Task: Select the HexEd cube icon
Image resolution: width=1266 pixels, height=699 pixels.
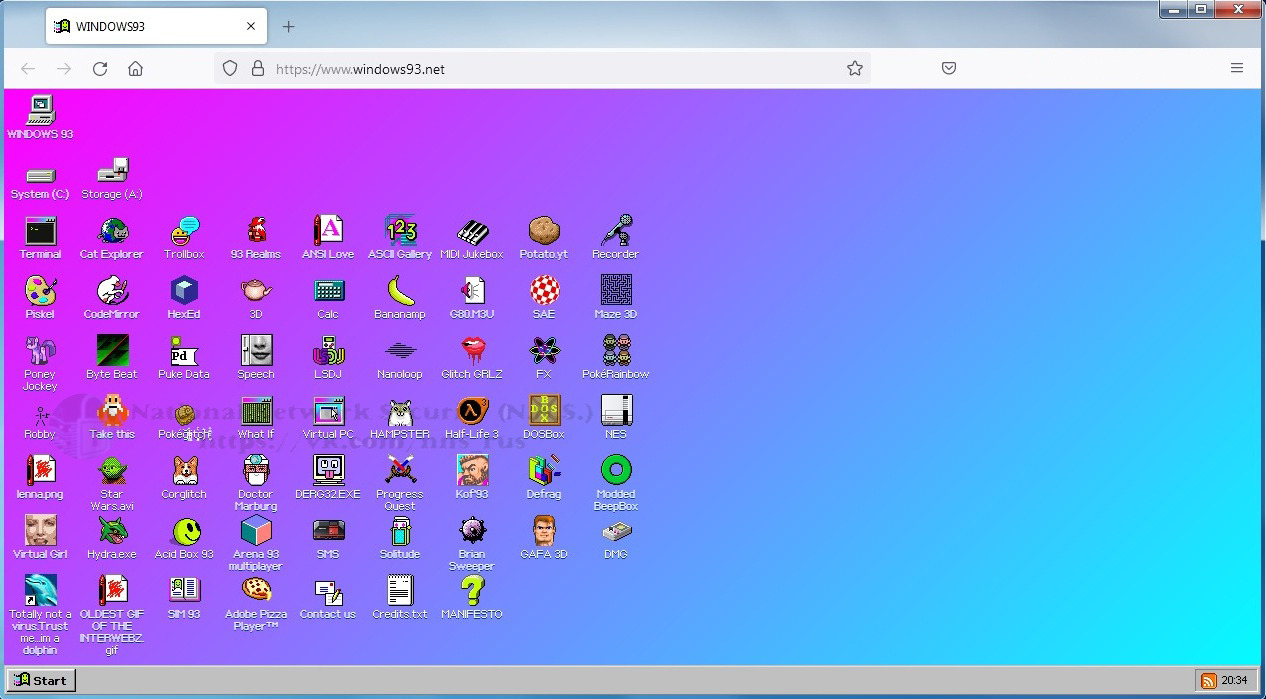Action: (x=184, y=291)
